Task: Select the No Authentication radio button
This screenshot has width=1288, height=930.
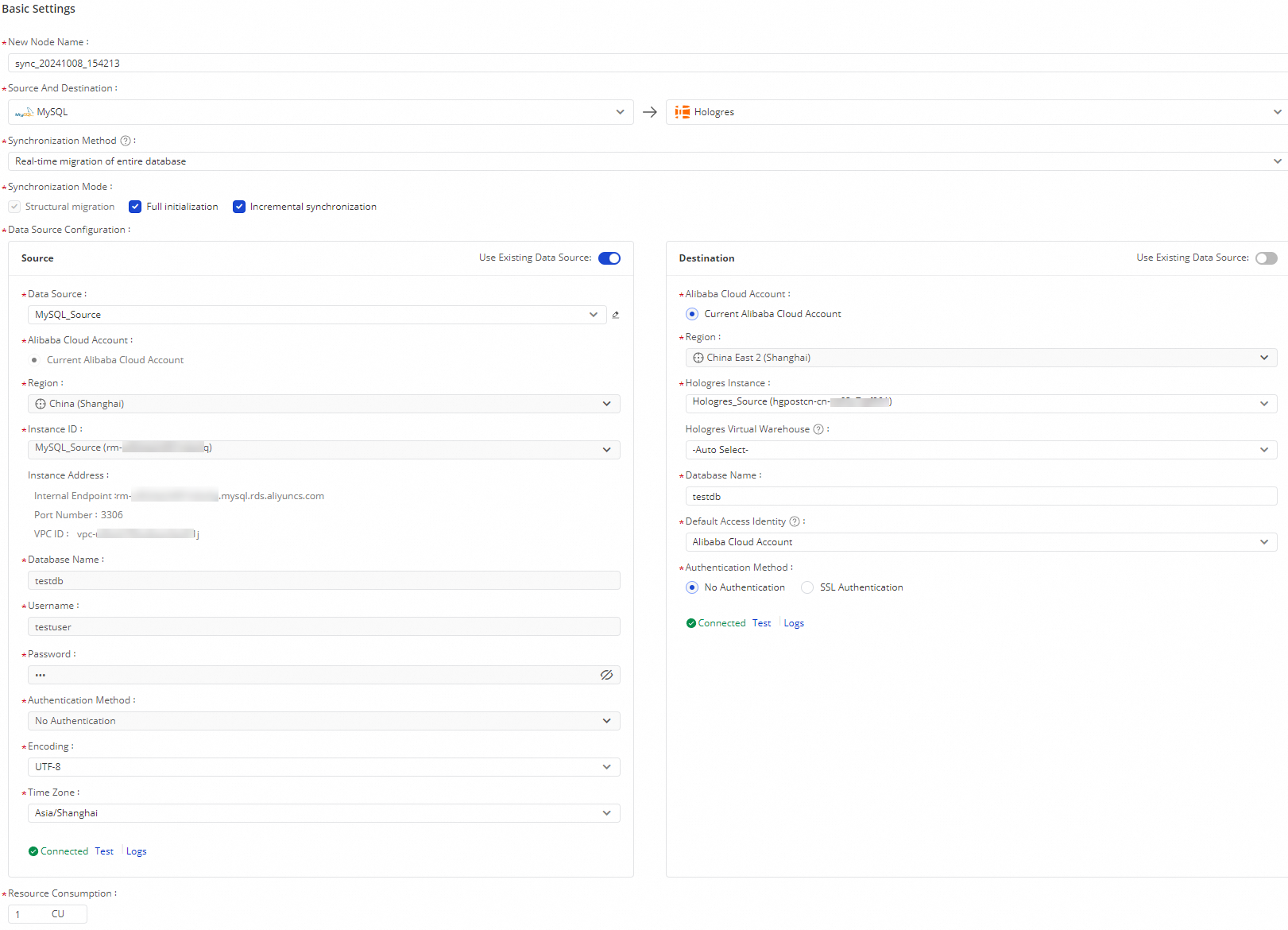Action: point(692,587)
